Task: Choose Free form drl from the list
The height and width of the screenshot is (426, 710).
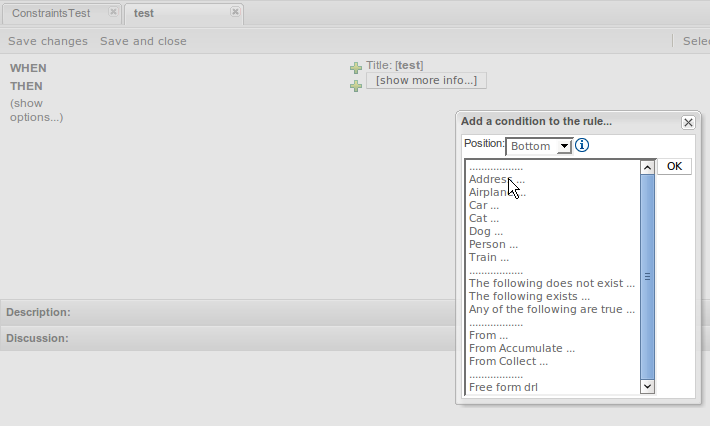Action: 503,387
